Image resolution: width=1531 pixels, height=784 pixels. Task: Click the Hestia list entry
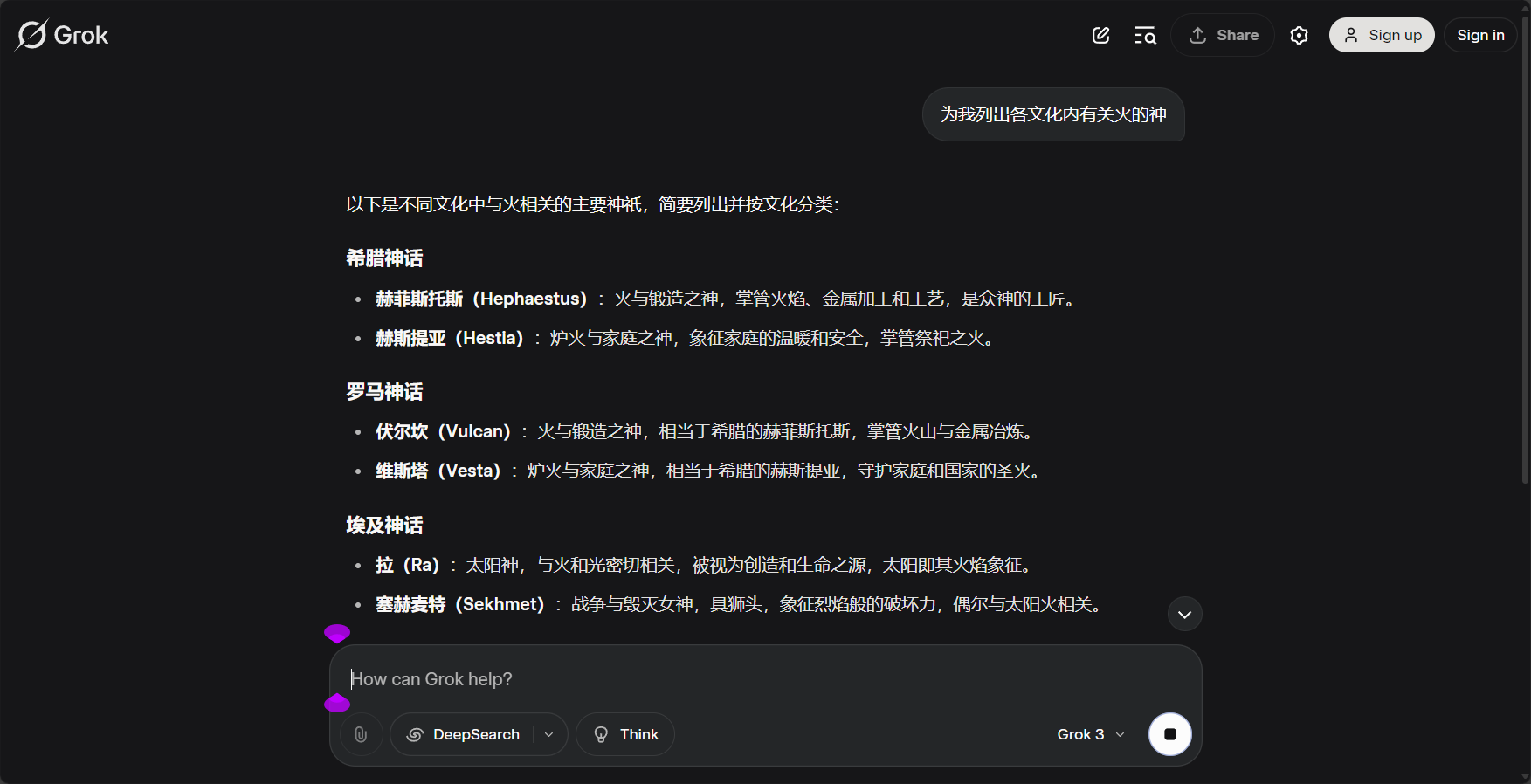click(x=688, y=338)
